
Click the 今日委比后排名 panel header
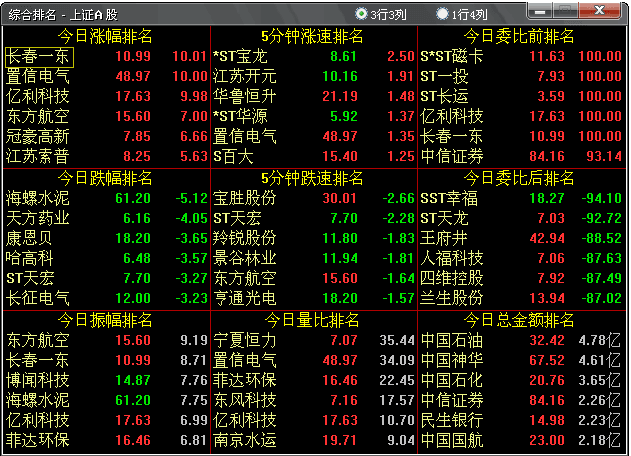[x=519, y=178]
